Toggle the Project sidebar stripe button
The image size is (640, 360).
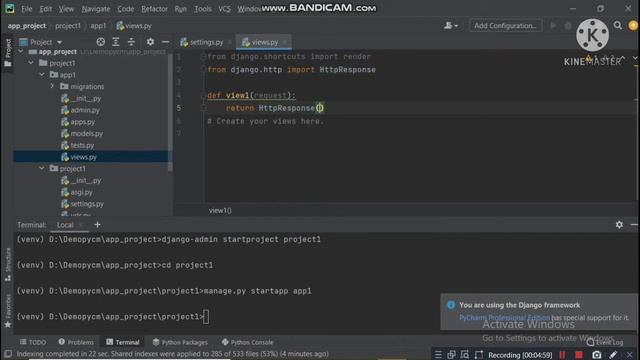click(x=8, y=52)
